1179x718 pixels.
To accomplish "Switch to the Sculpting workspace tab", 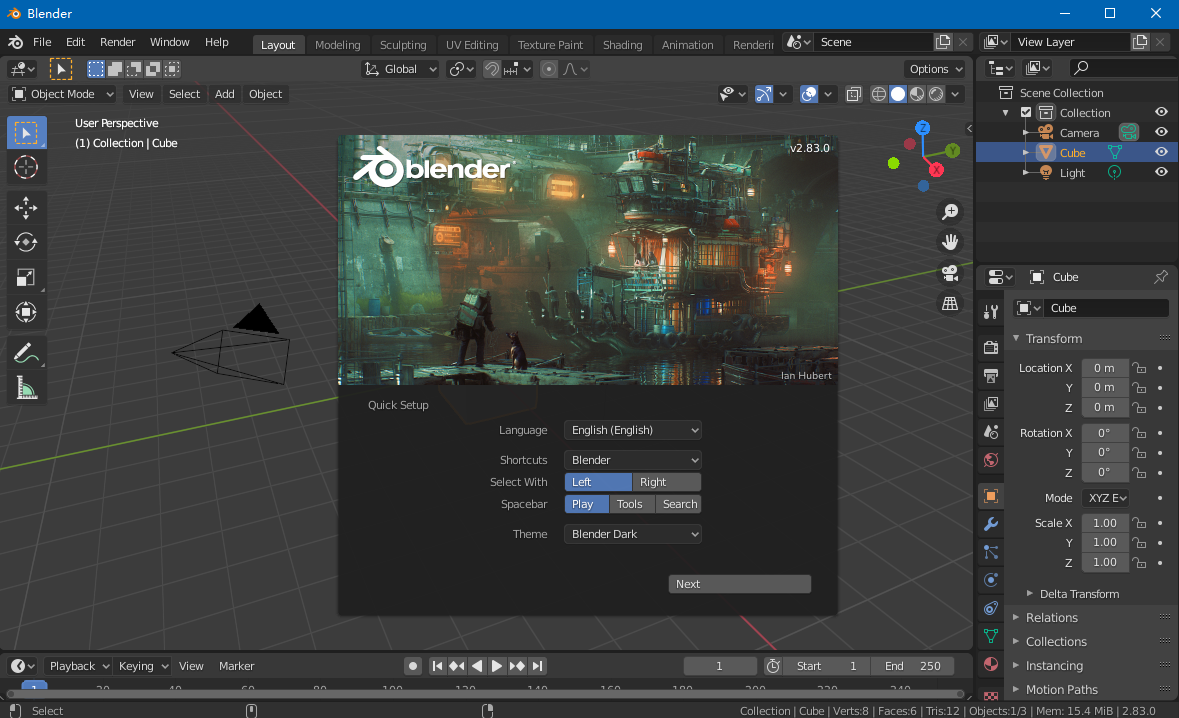I will pyautogui.click(x=403, y=44).
